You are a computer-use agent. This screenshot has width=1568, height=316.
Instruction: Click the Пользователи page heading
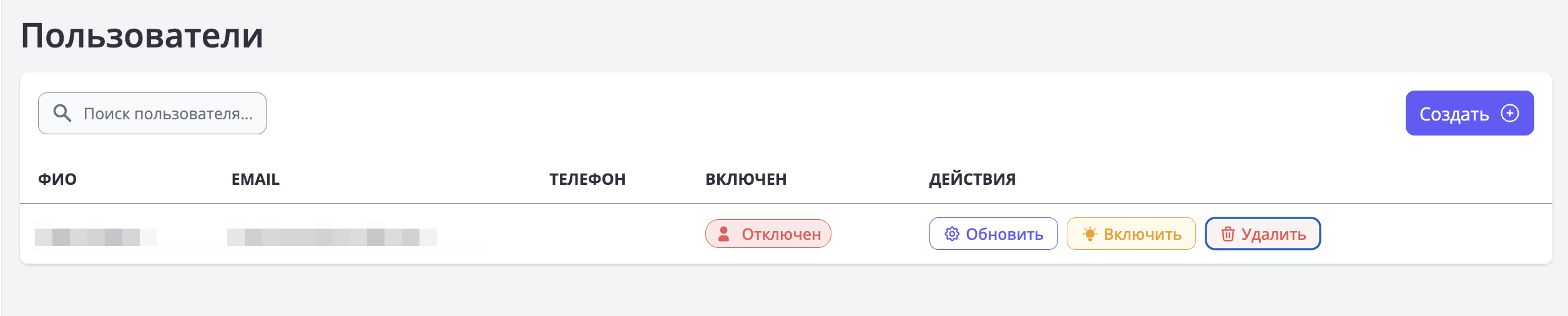pos(142,36)
